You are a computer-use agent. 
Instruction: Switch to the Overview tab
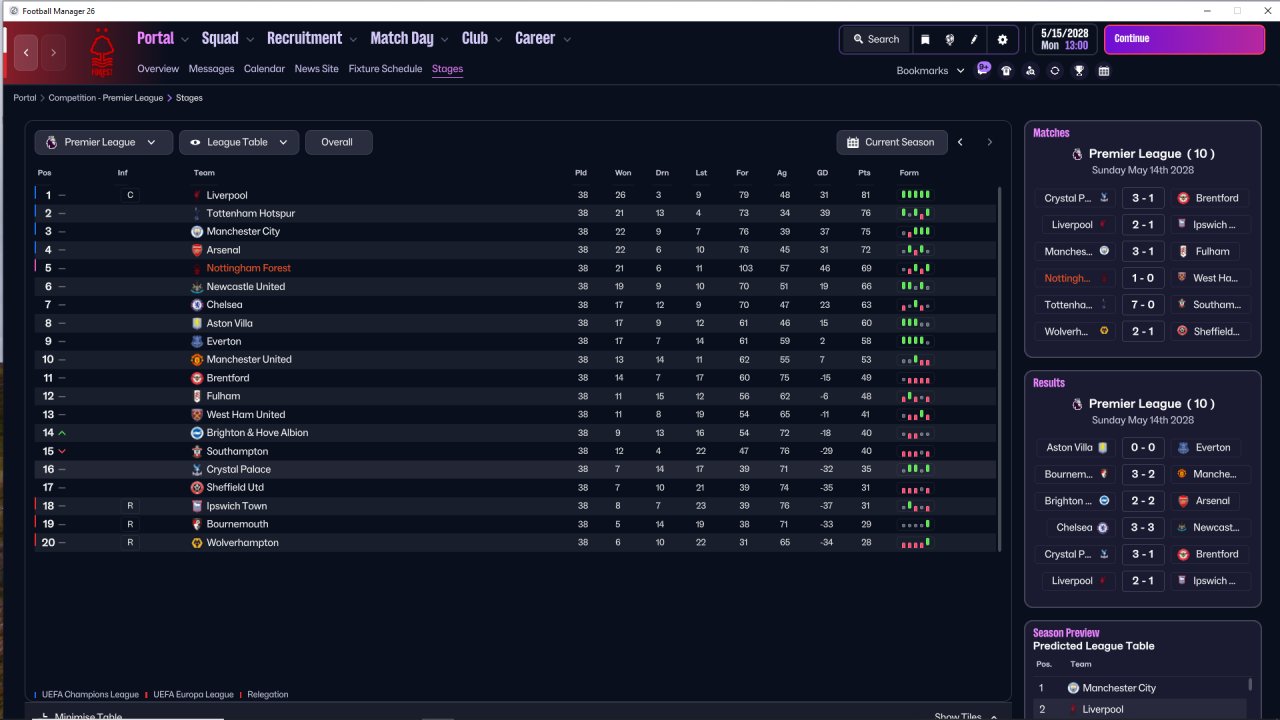pos(158,69)
